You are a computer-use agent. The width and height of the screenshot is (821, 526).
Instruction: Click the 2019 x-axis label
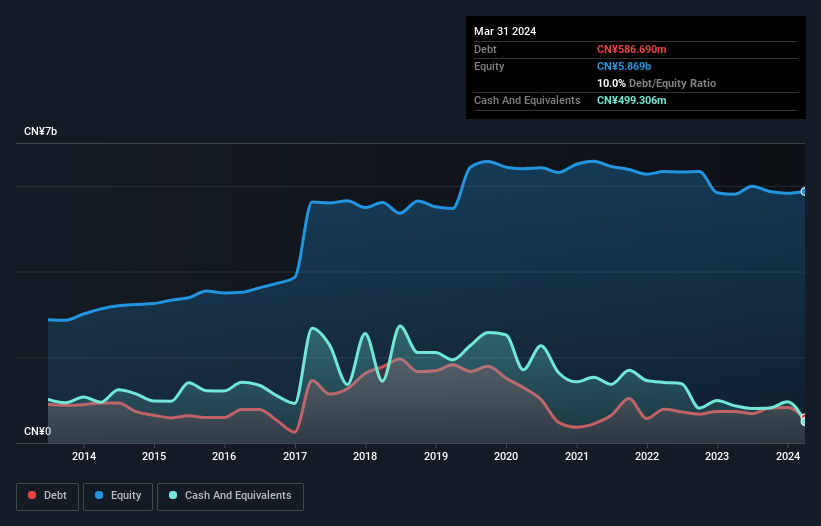tap(436, 456)
